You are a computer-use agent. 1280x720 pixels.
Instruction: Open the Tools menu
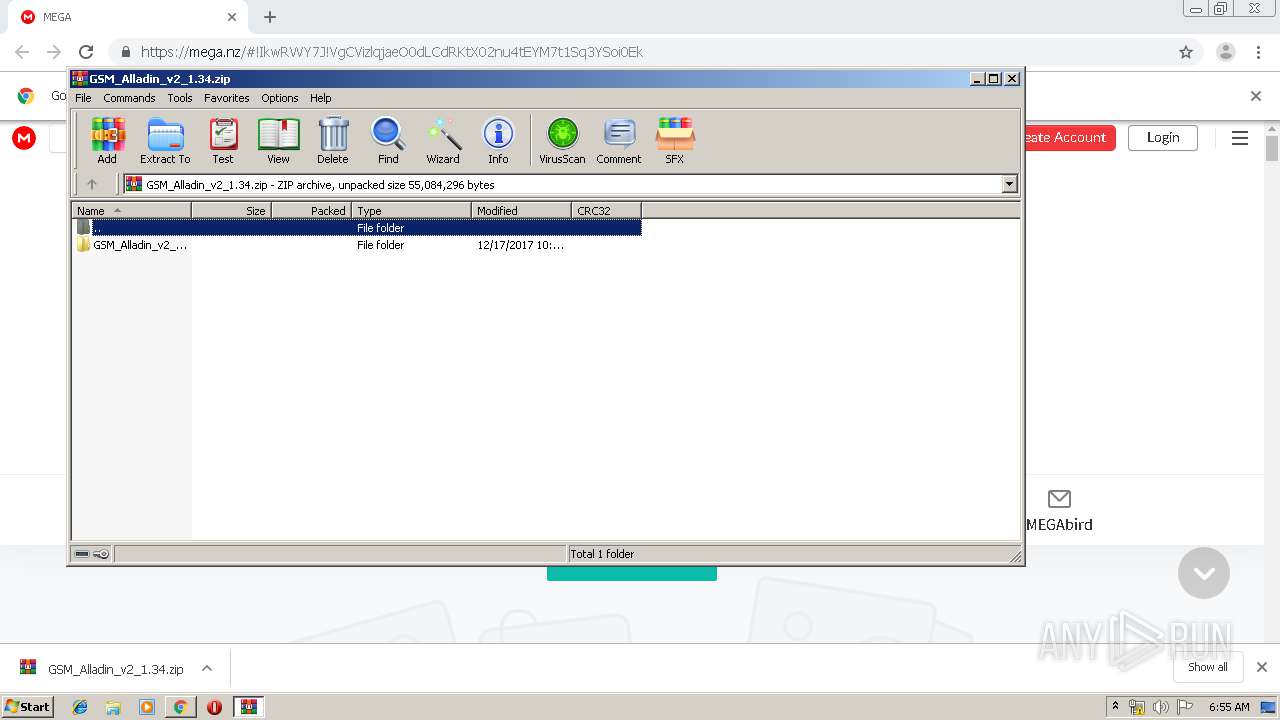(x=180, y=98)
